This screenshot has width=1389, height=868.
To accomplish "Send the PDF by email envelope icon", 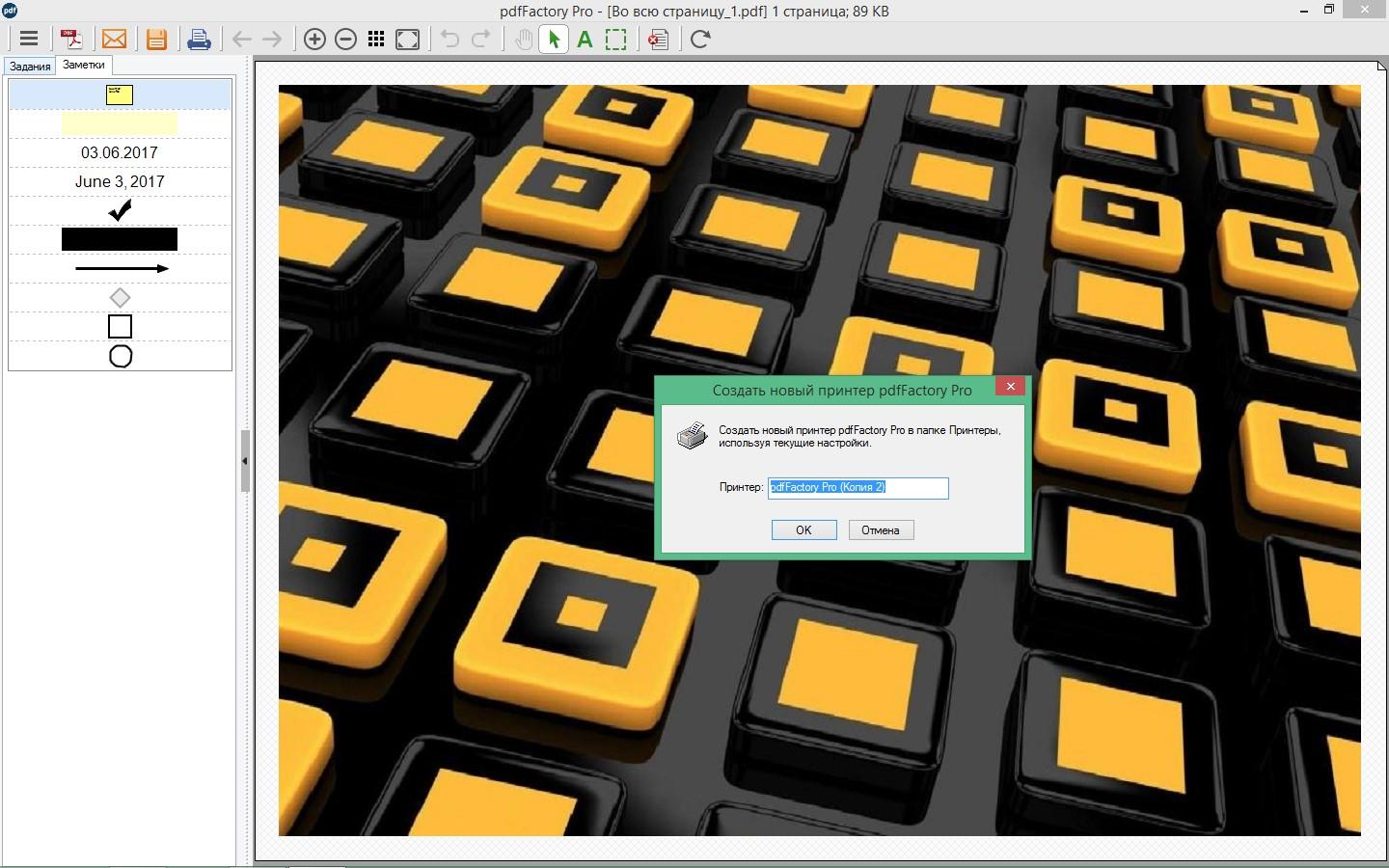I will click(114, 40).
